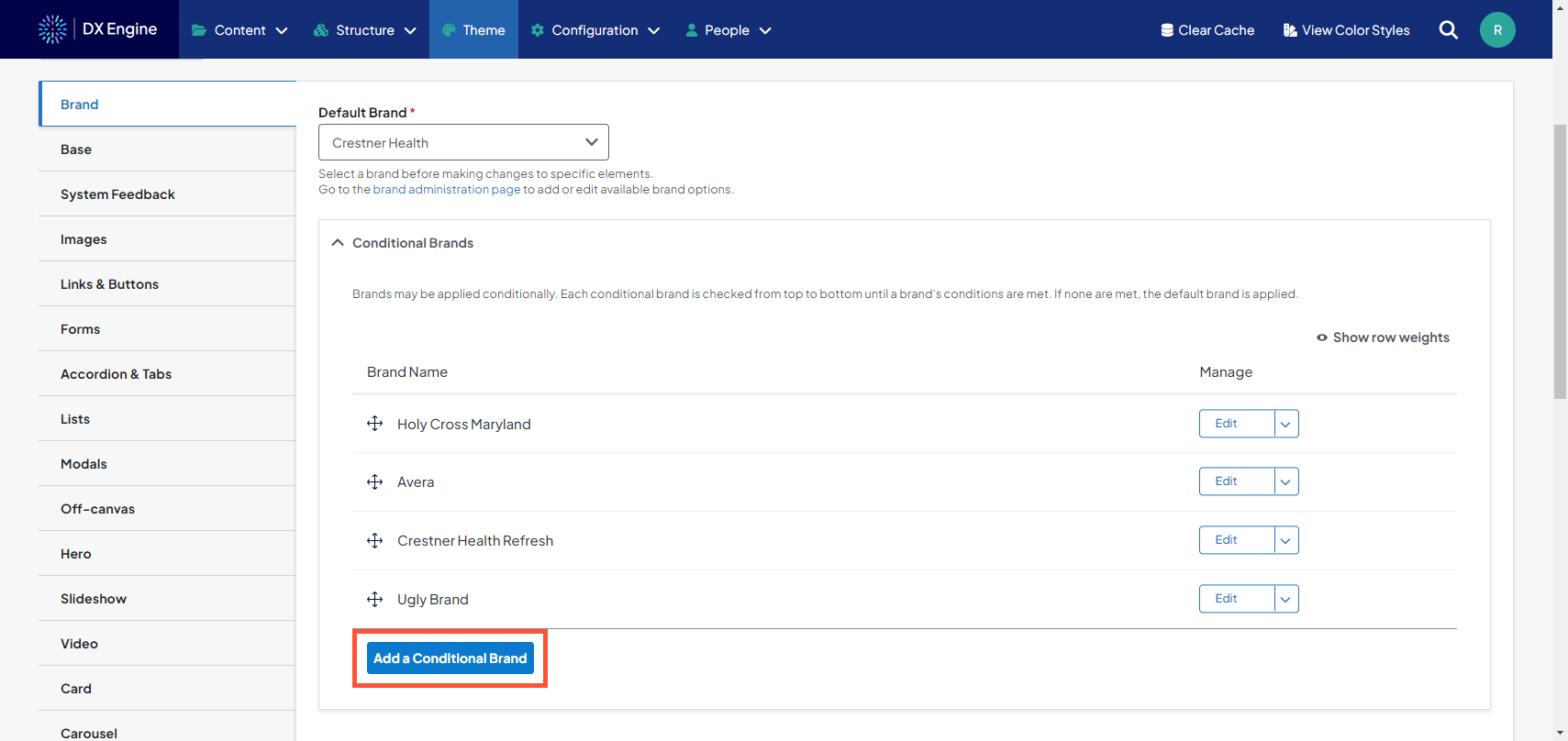Click Edit for Ugly Brand
1568x741 pixels.
(1236, 599)
